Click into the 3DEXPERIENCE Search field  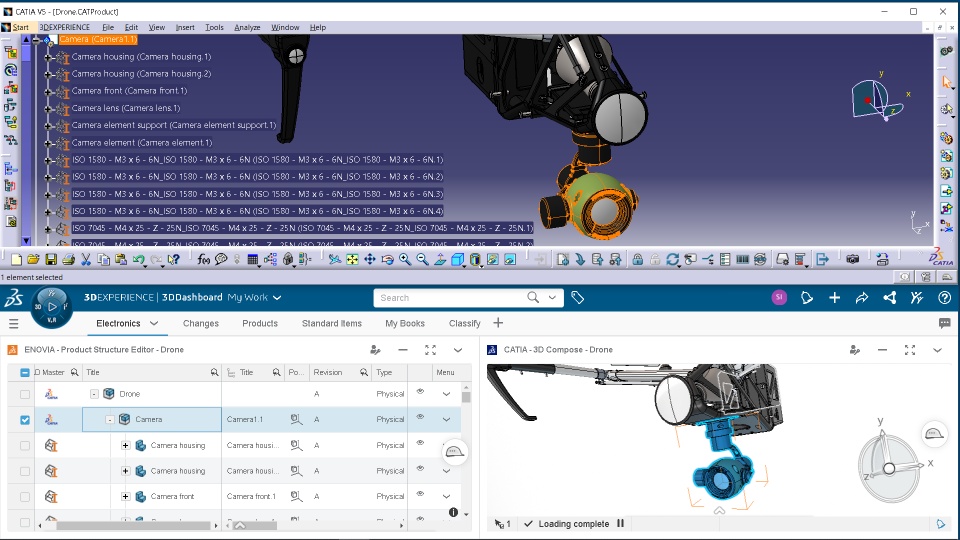point(452,298)
